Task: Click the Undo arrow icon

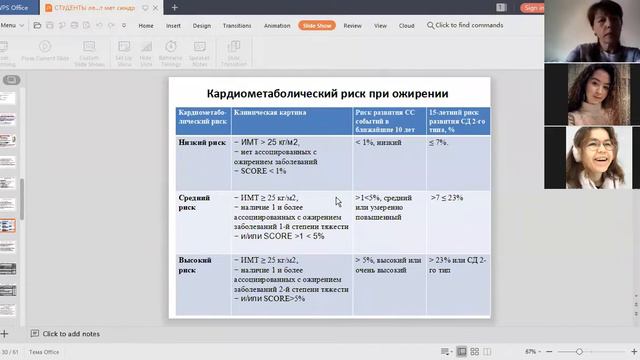Action: [99, 25]
